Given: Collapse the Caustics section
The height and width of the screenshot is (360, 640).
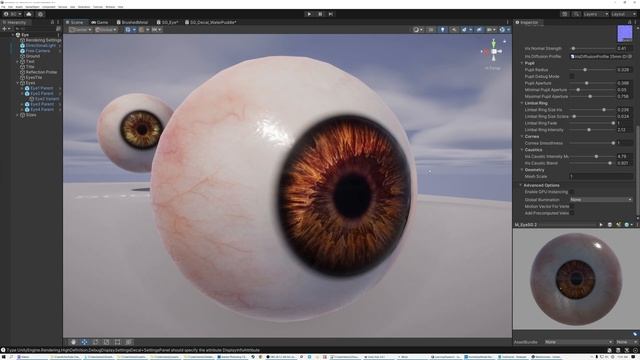Looking at the screenshot, I should click(x=522, y=150).
